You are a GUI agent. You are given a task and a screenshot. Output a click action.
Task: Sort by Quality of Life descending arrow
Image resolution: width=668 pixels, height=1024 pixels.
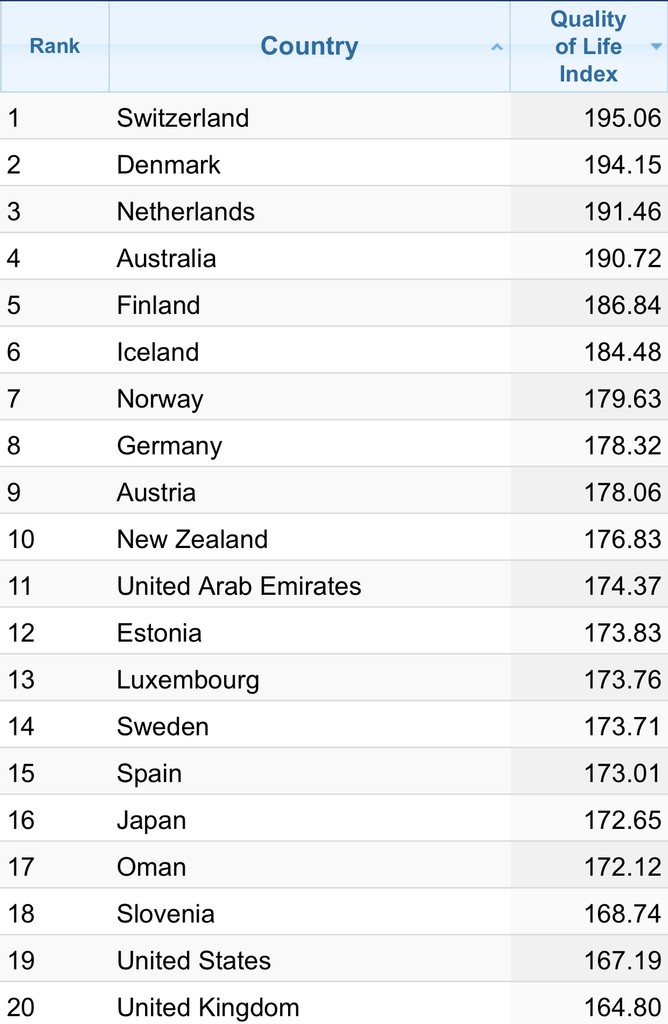656,46
